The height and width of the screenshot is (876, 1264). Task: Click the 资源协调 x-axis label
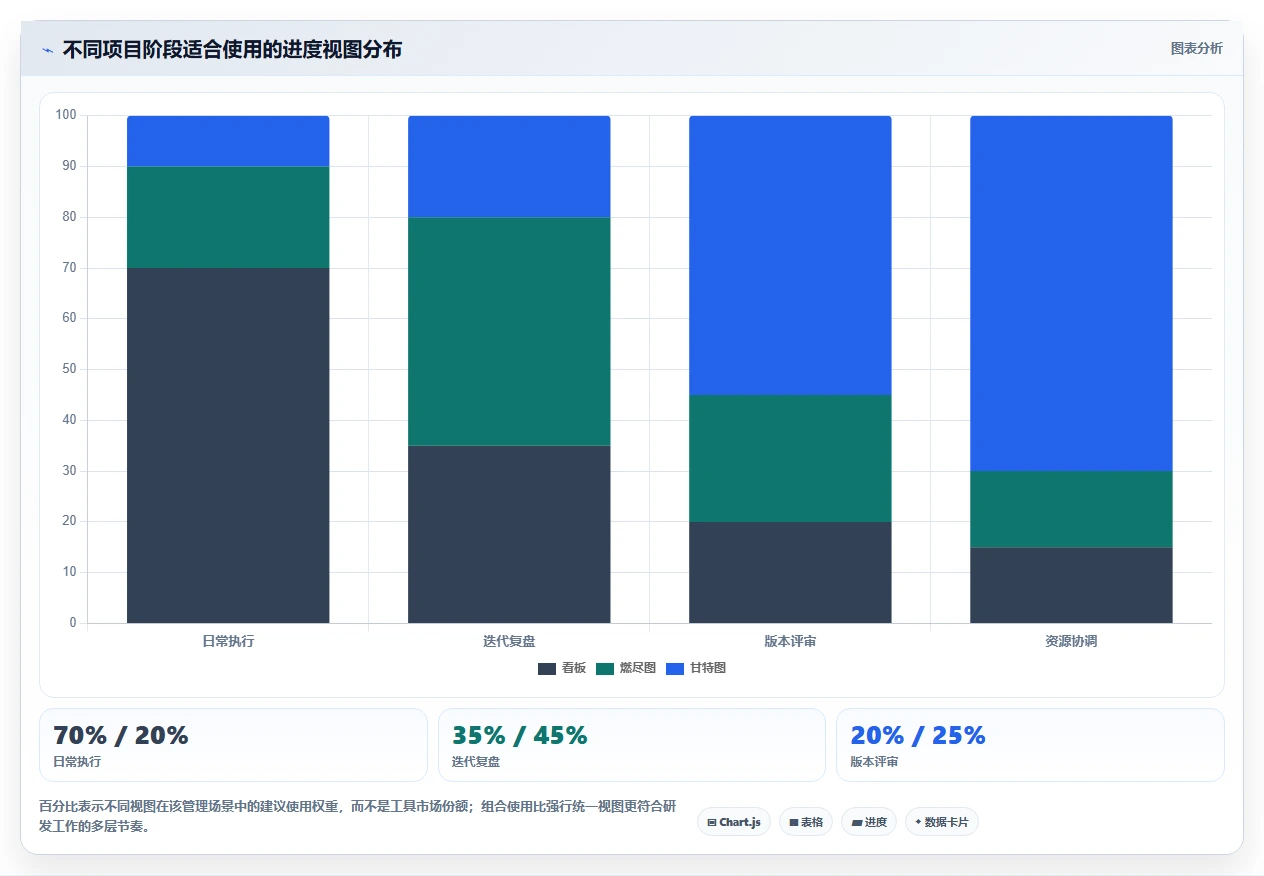(x=1071, y=641)
